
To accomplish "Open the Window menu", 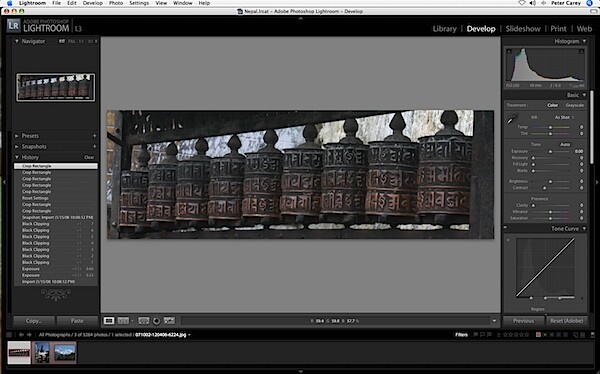I will [183, 3].
